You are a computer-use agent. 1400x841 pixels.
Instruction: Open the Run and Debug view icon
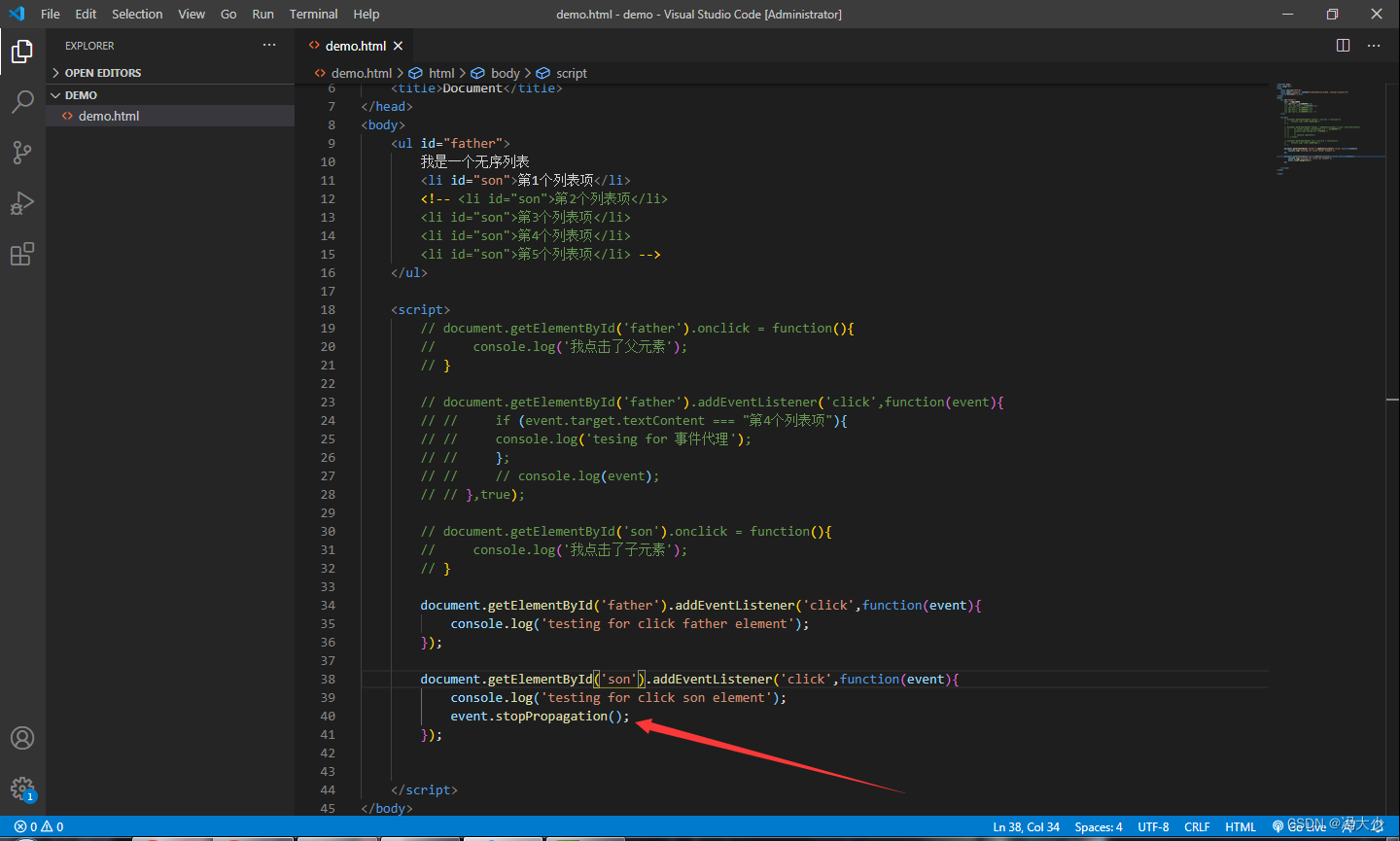pyautogui.click(x=21, y=203)
